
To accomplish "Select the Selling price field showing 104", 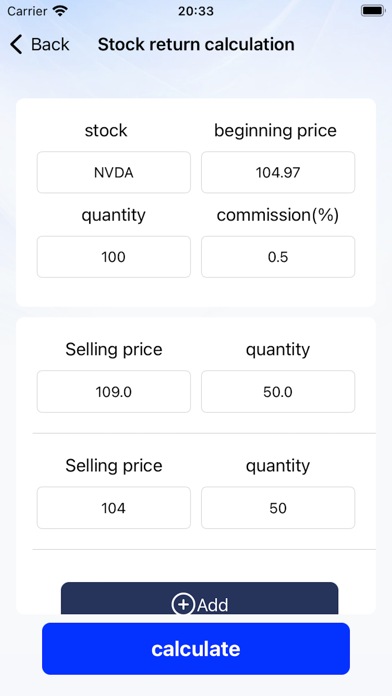I will click(x=114, y=507).
